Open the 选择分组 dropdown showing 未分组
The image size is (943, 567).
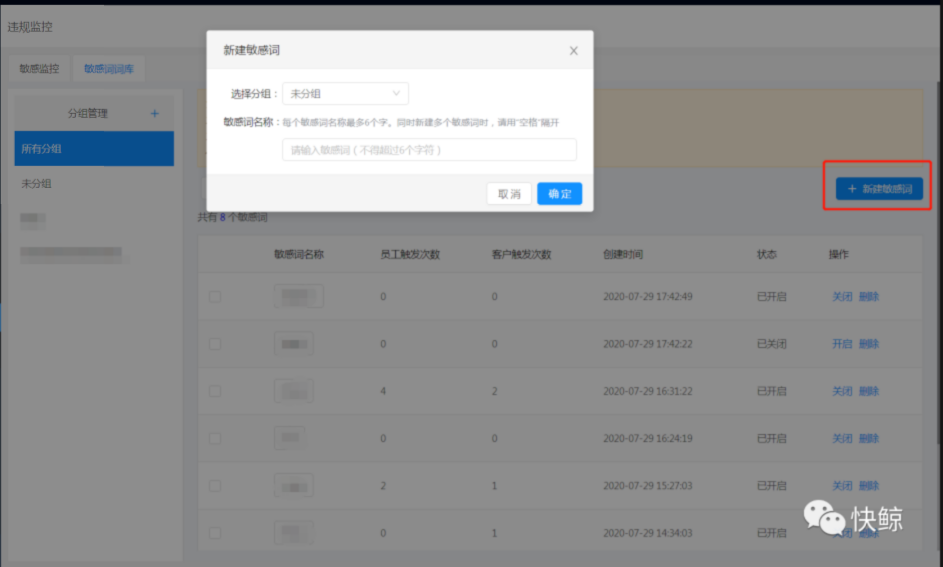[345, 94]
